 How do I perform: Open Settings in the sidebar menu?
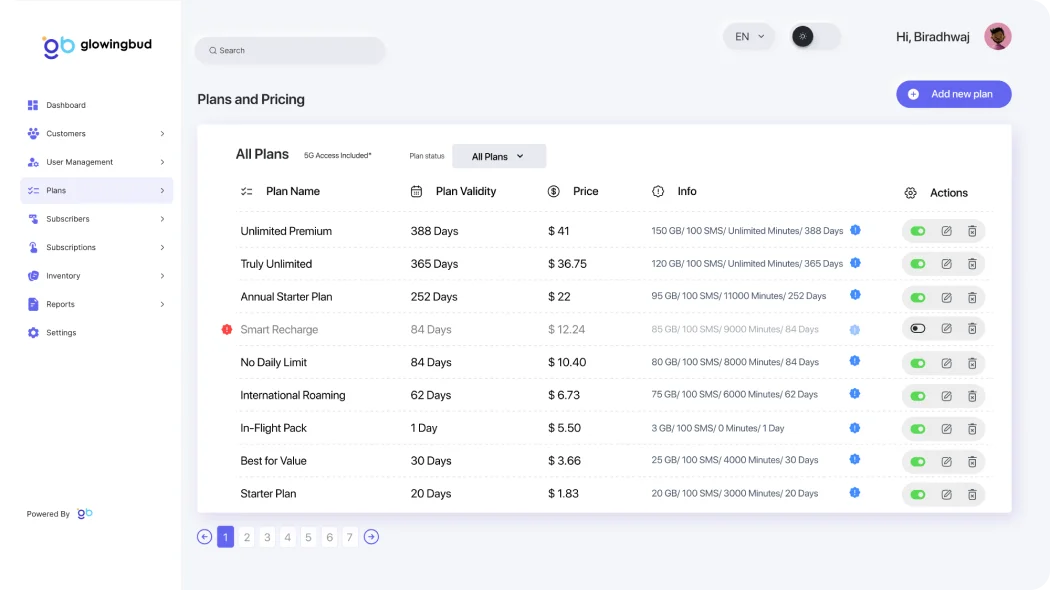tap(61, 333)
